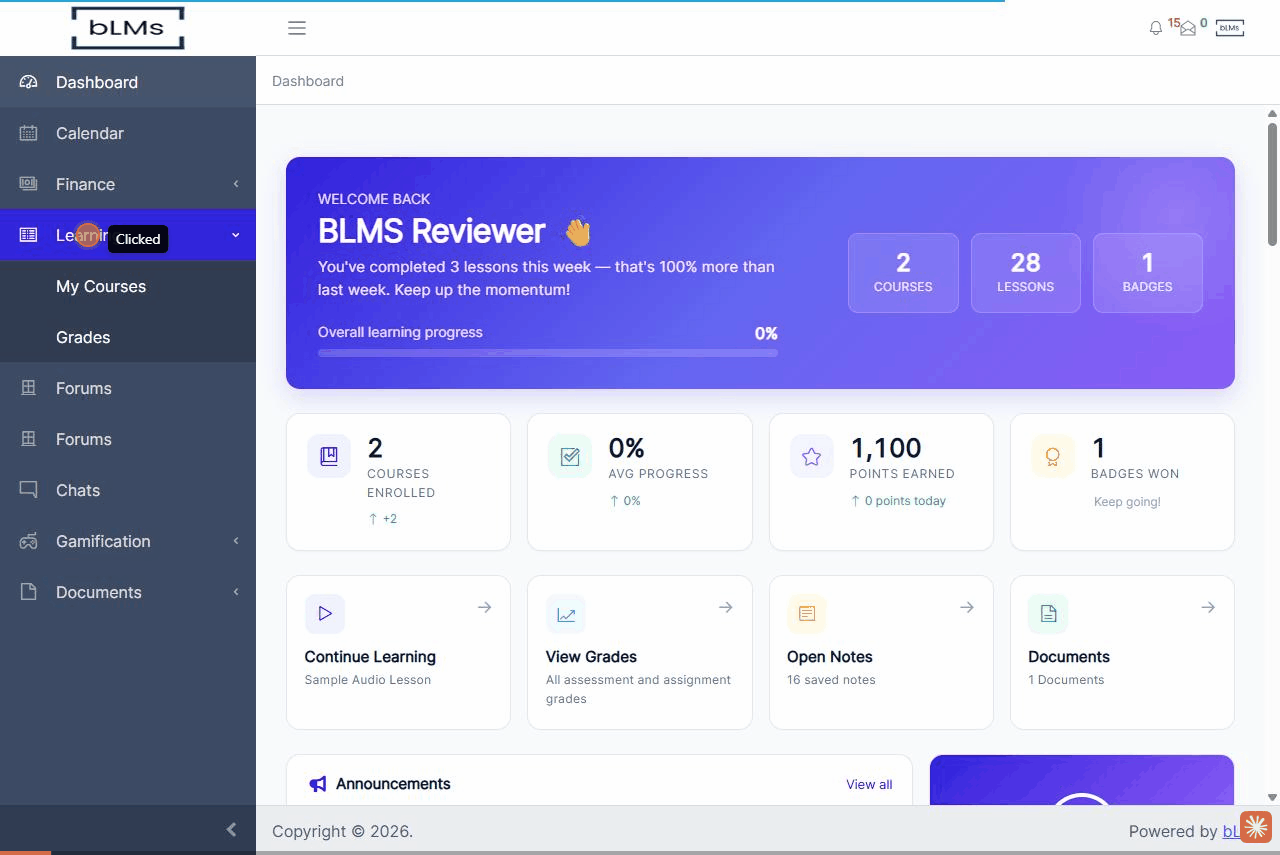The height and width of the screenshot is (855, 1280).
Task: Click the View Grades card arrow
Action: pos(726,607)
